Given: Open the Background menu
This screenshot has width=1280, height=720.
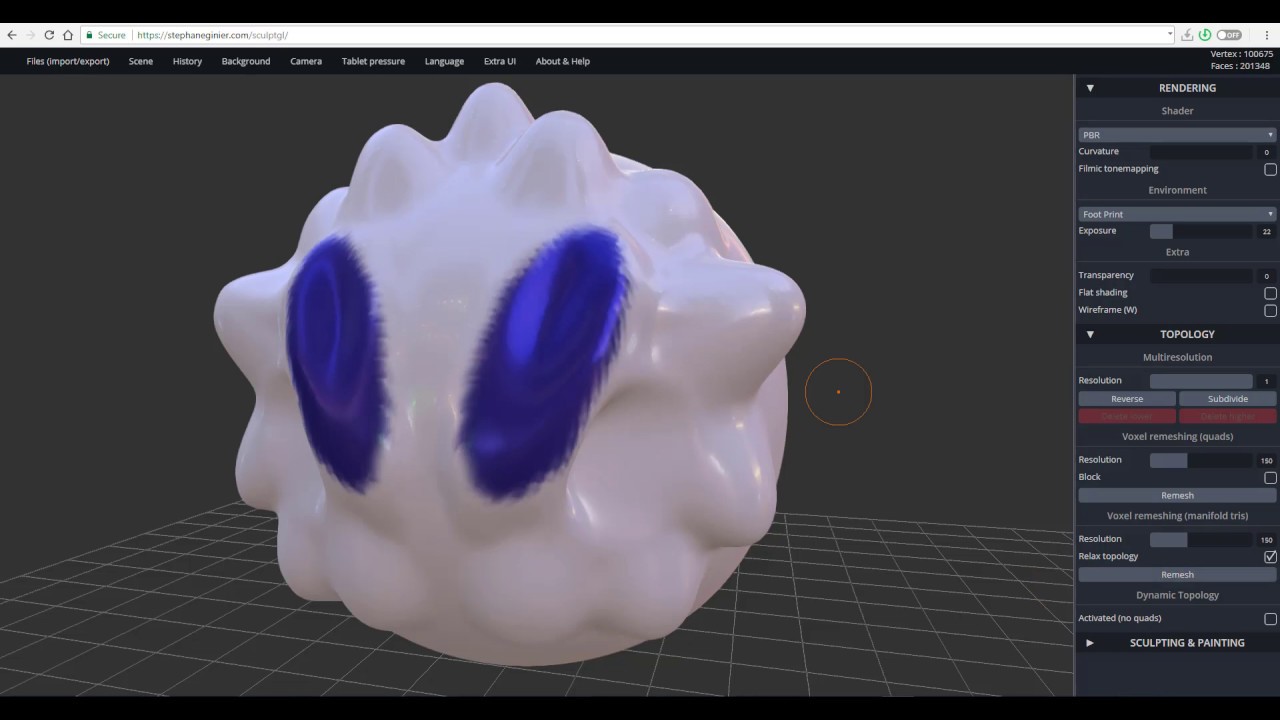Looking at the screenshot, I should [246, 61].
